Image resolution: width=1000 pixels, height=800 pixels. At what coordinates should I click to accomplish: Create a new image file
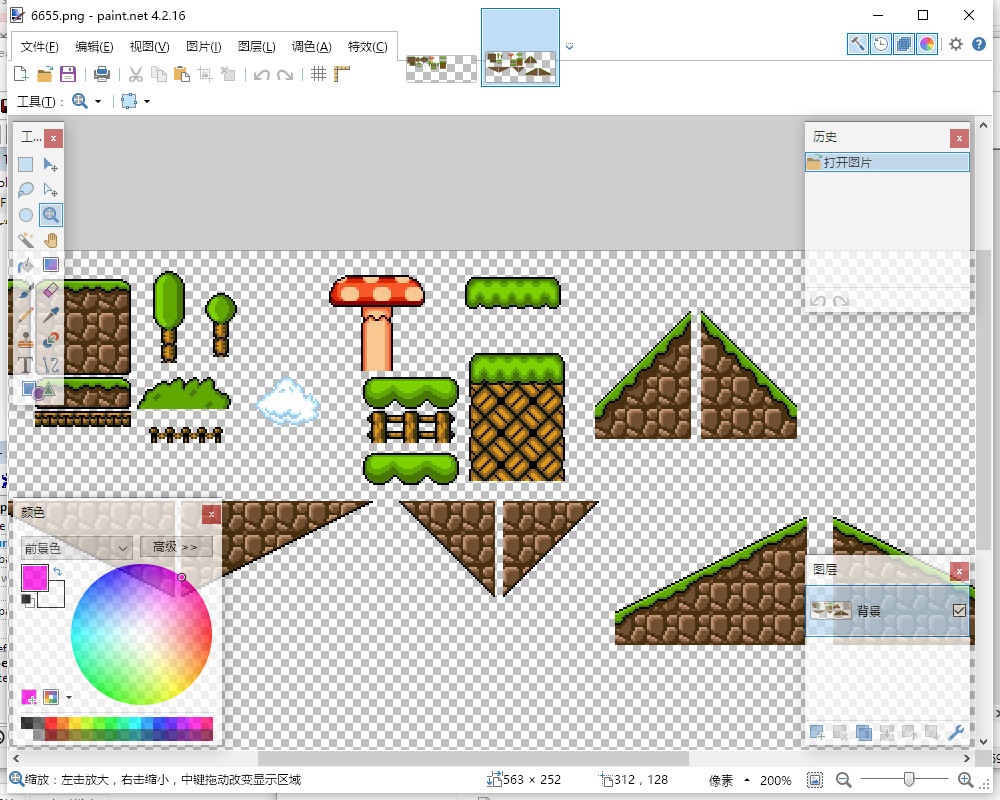click(x=21, y=74)
